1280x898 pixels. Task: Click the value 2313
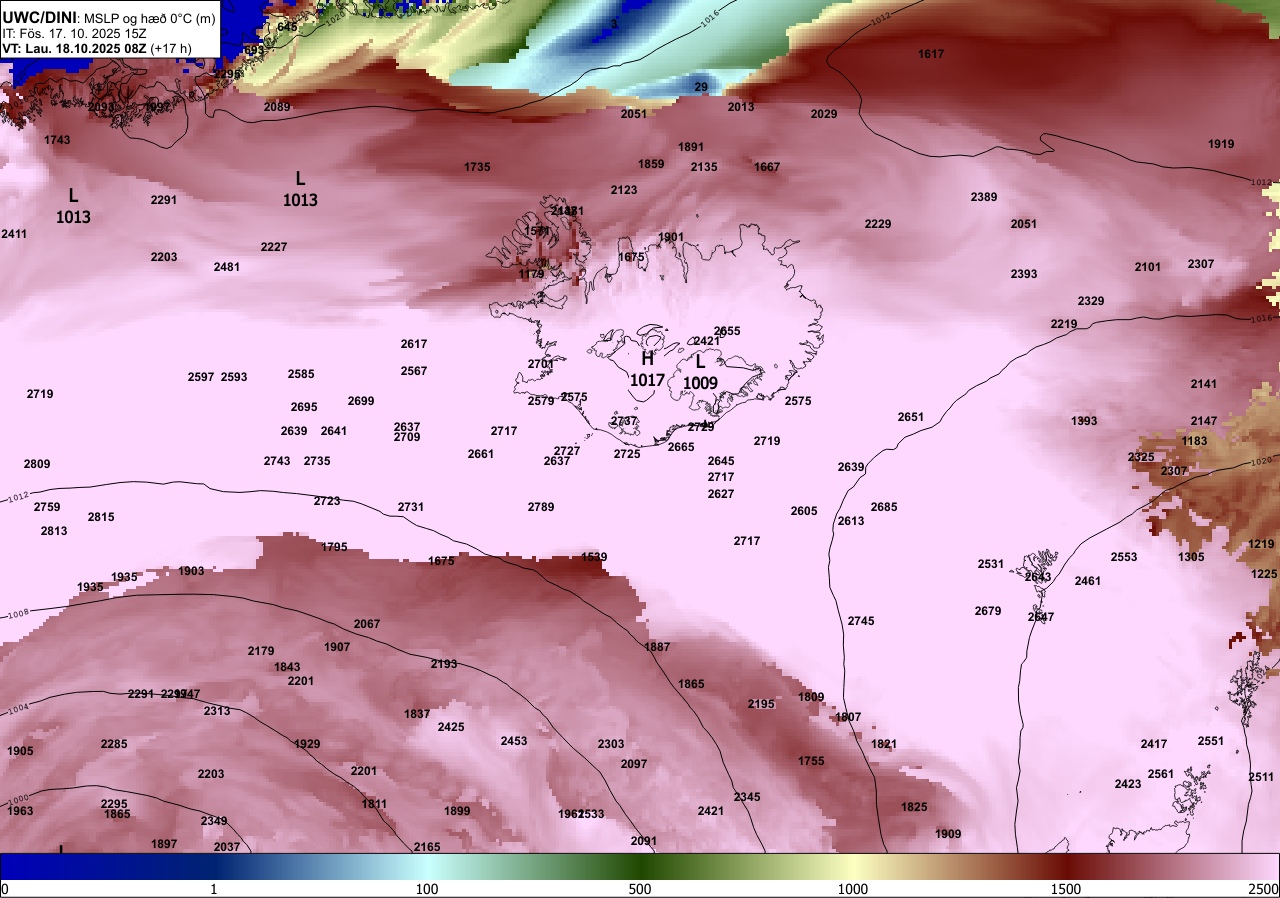(217, 711)
